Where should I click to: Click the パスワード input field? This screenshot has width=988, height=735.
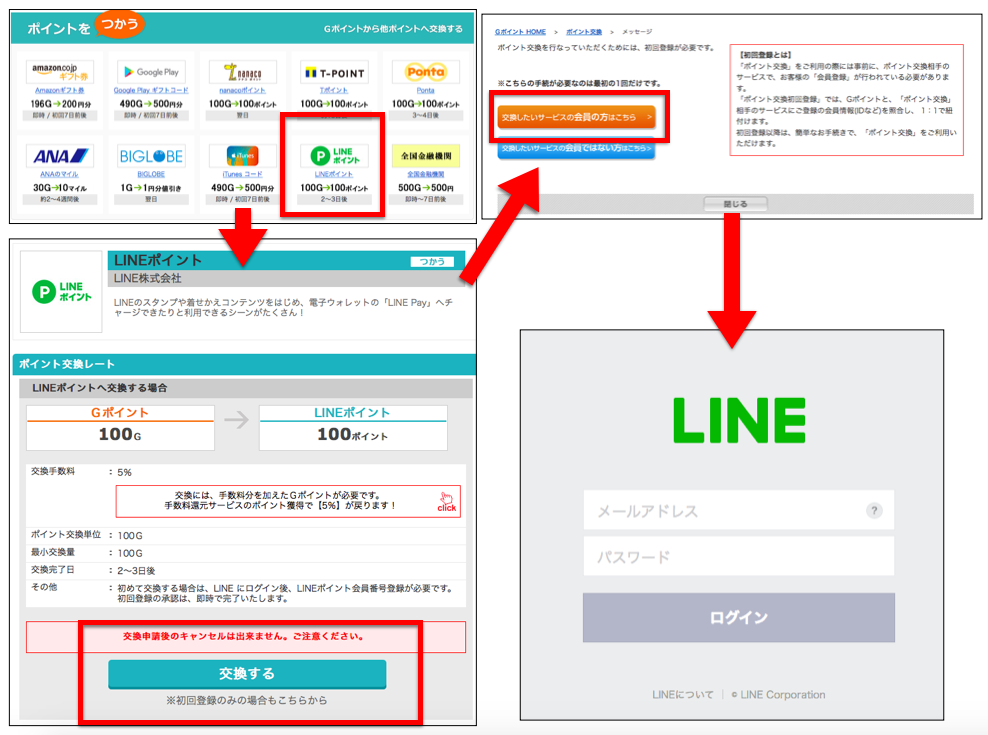738,556
